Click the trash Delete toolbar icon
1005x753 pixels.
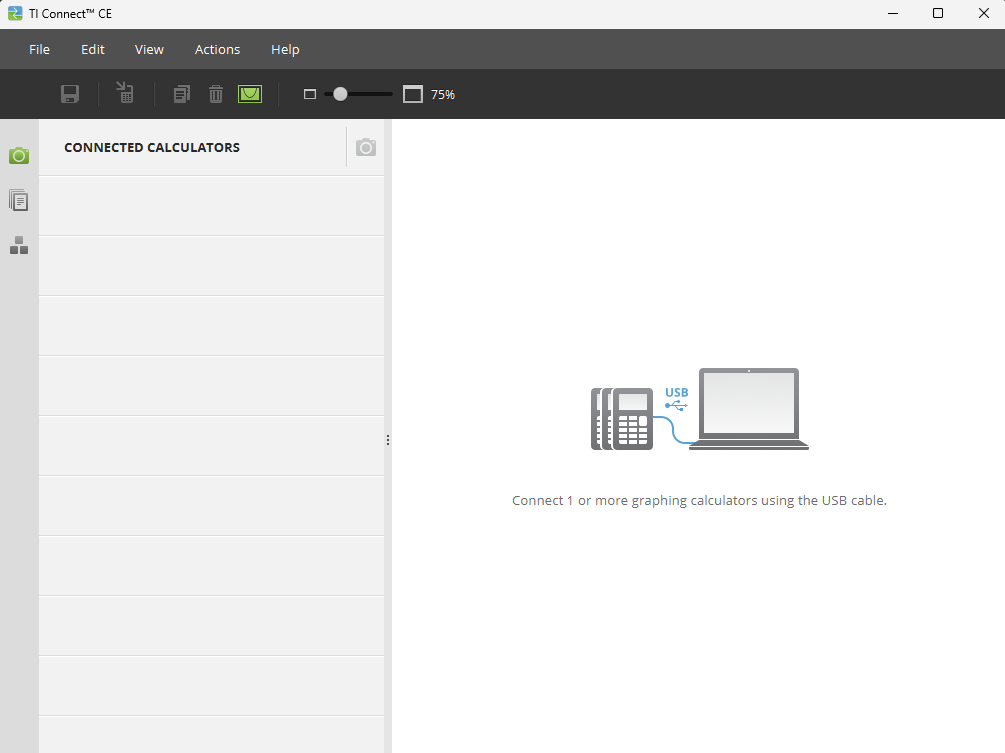tap(216, 94)
